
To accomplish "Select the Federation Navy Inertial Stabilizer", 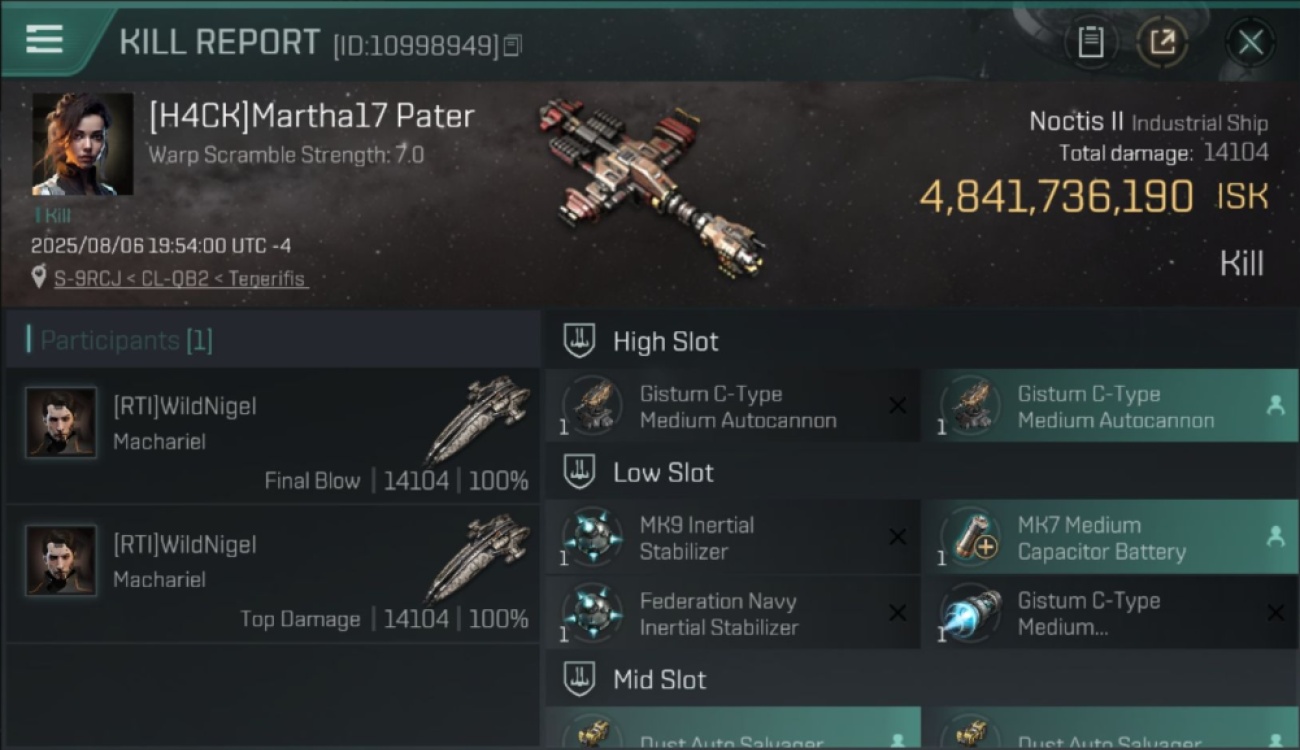I will pyautogui.click(x=732, y=613).
